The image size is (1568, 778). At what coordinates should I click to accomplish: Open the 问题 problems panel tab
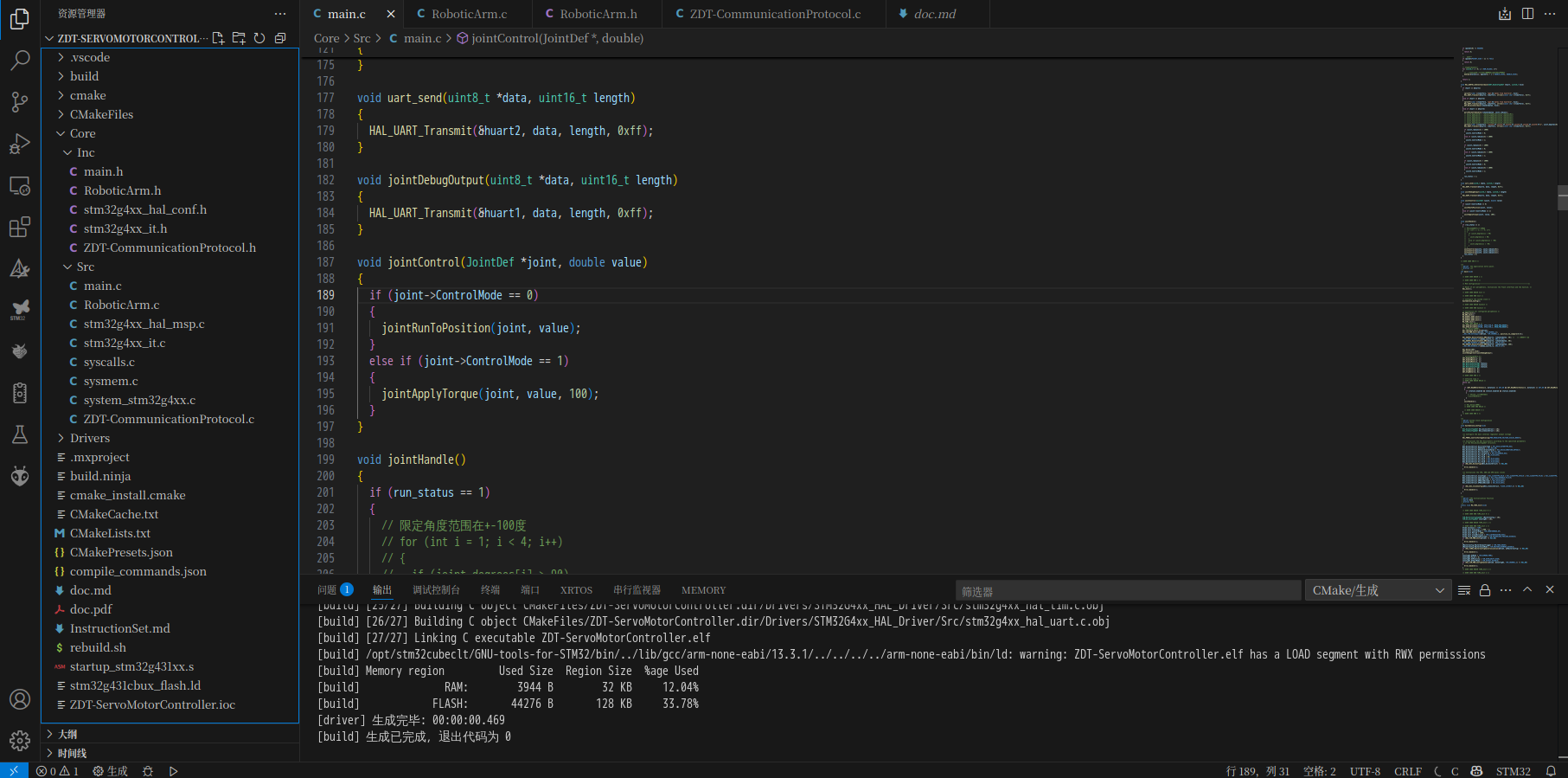point(335,590)
